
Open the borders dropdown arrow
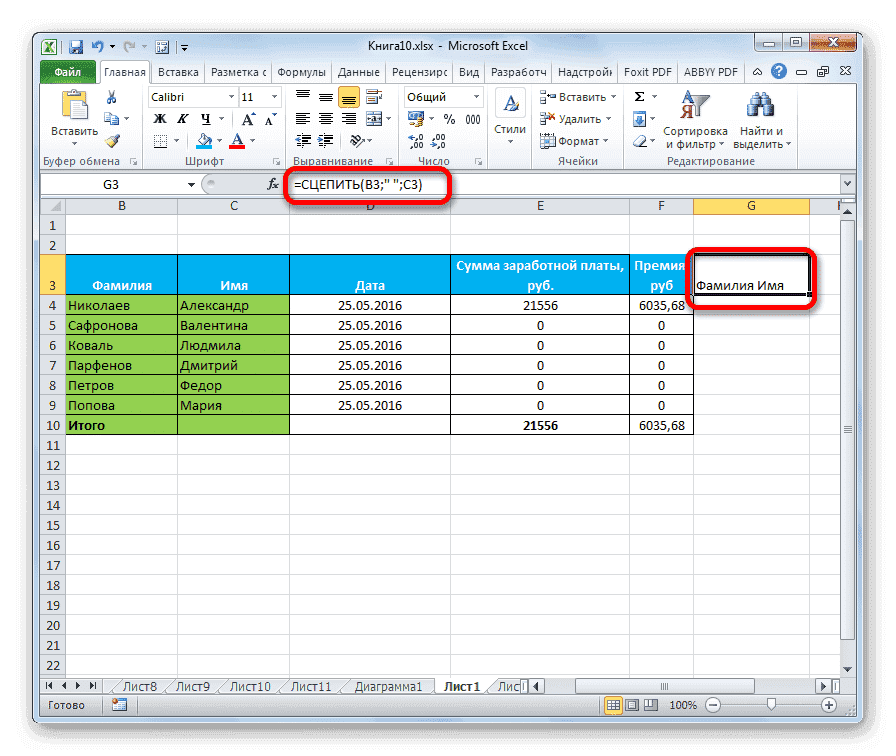click(176, 140)
